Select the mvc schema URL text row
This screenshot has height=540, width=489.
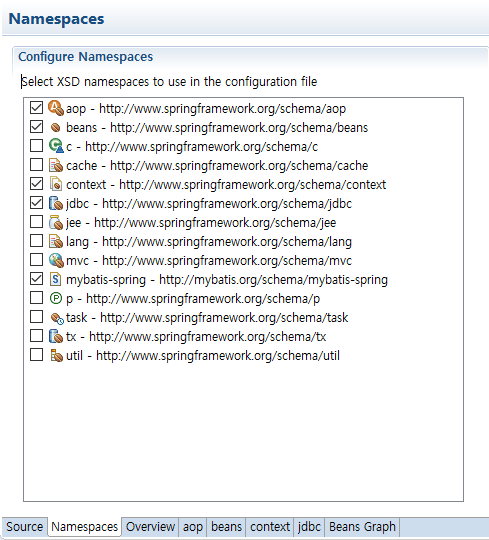coord(209,260)
